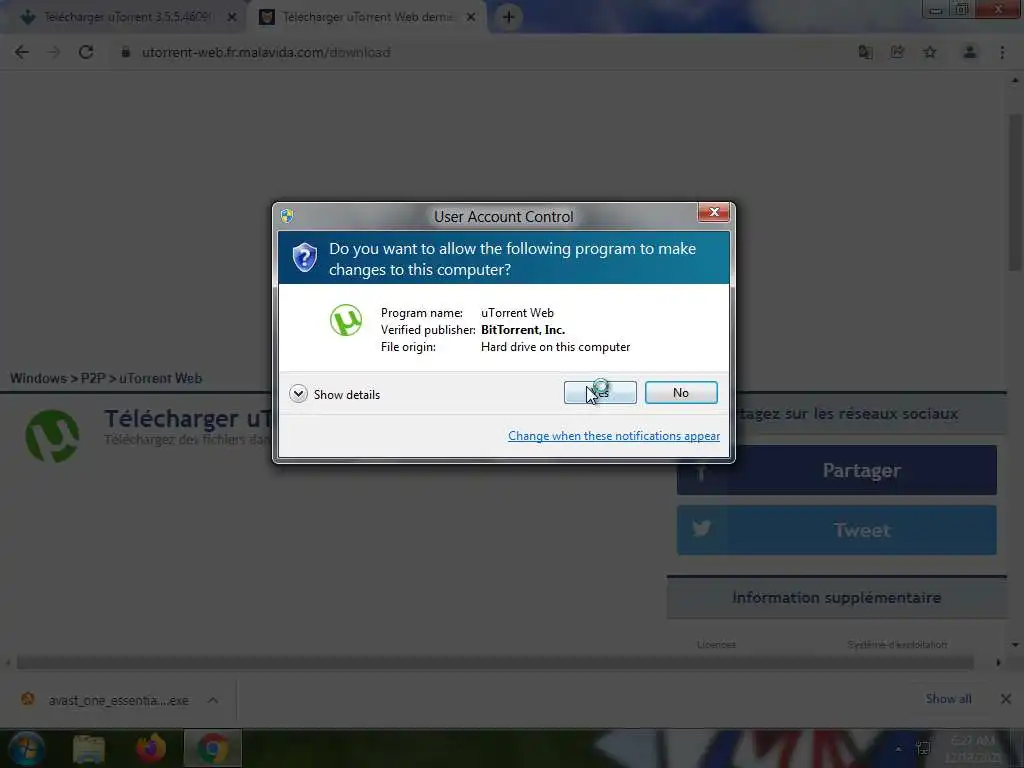Close the downloads bar

point(1006,699)
